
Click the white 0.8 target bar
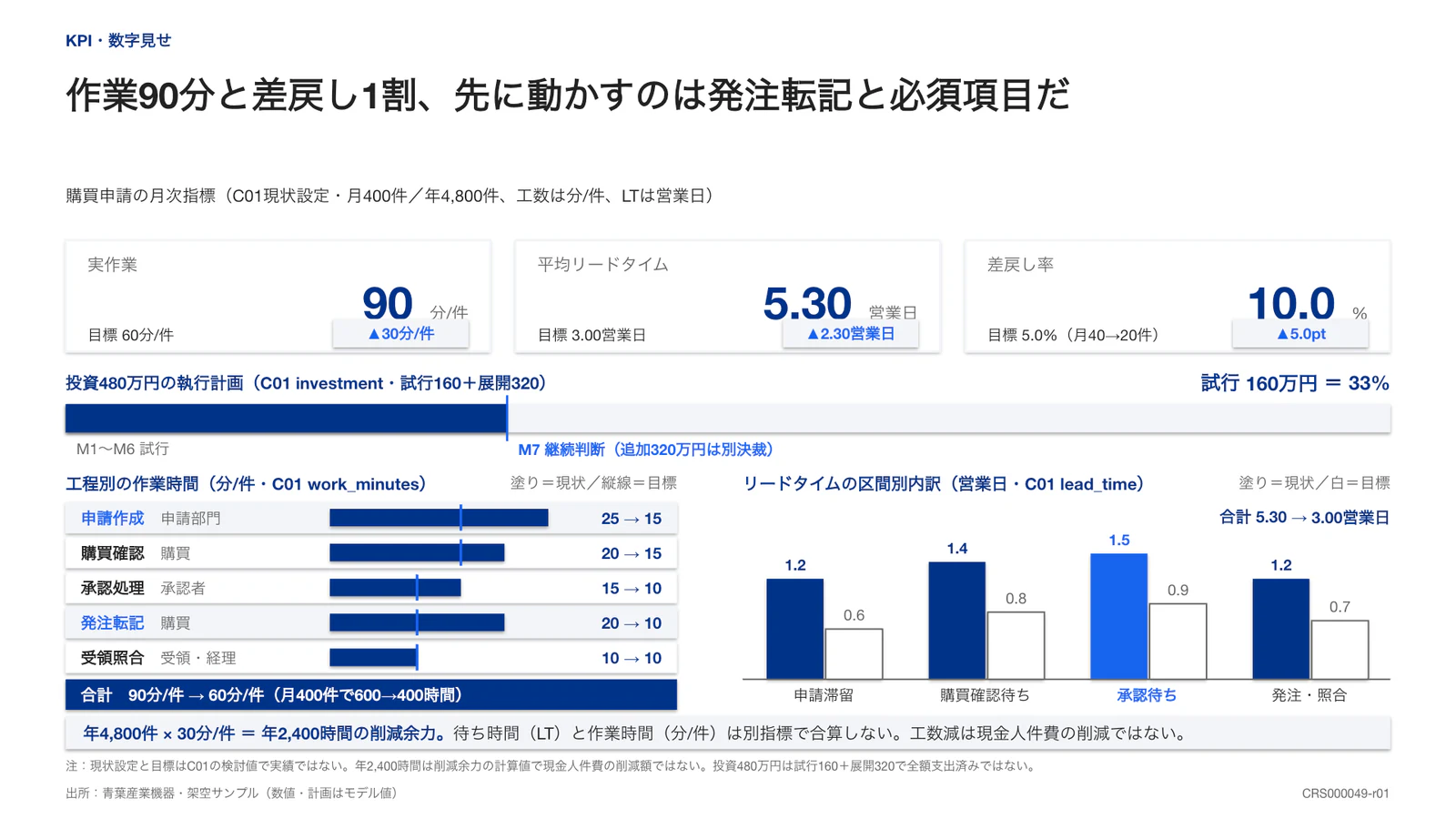[1016, 645]
